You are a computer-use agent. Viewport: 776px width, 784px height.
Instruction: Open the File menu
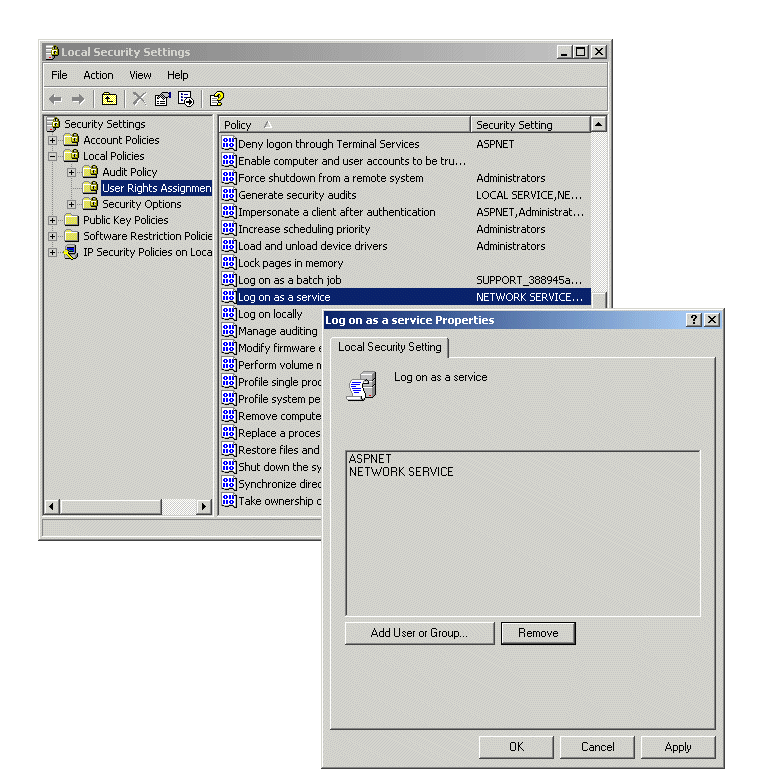(59, 75)
